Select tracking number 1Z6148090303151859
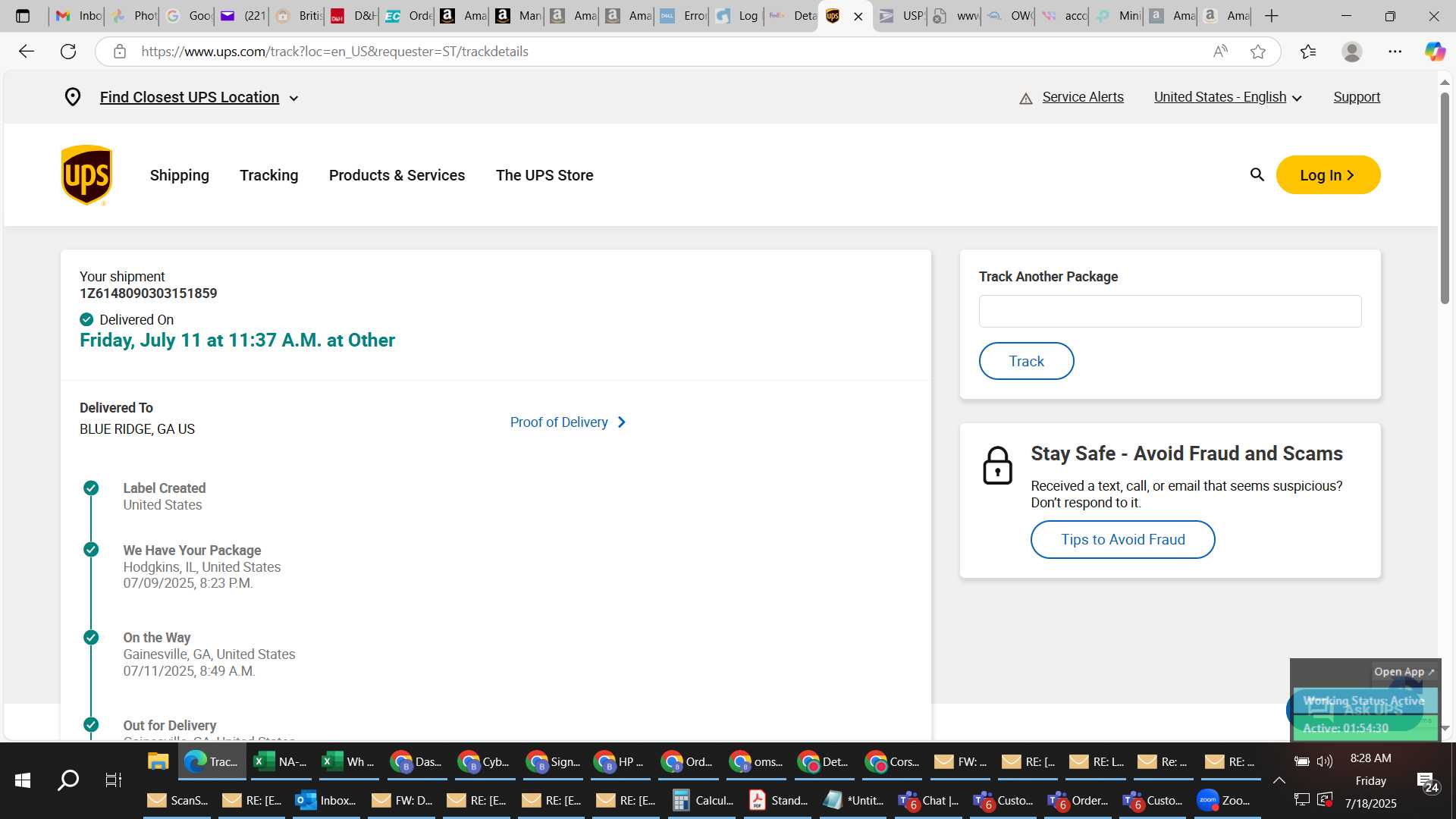This screenshot has width=1456, height=819. point(149,293)
